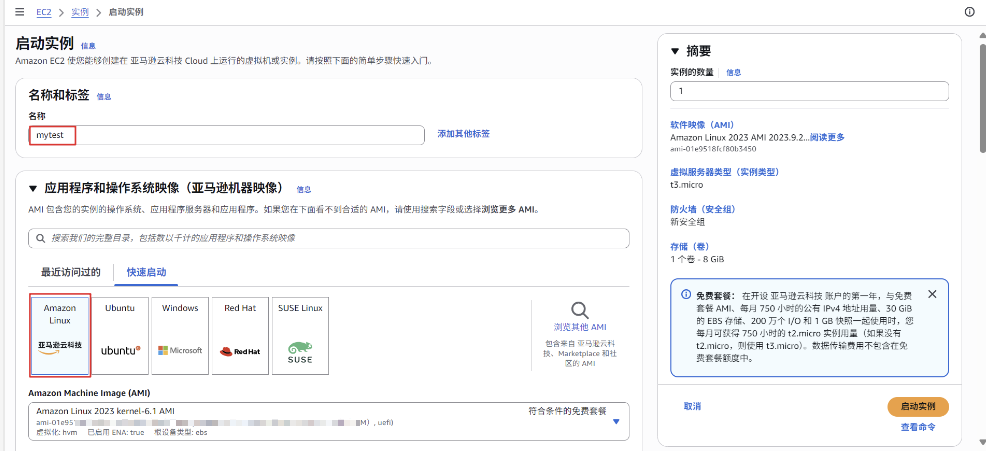The width and height of the screenshot is (986, 451).
Task: Open 信息 link beside 名称和标签
Action: pos(104,96)
